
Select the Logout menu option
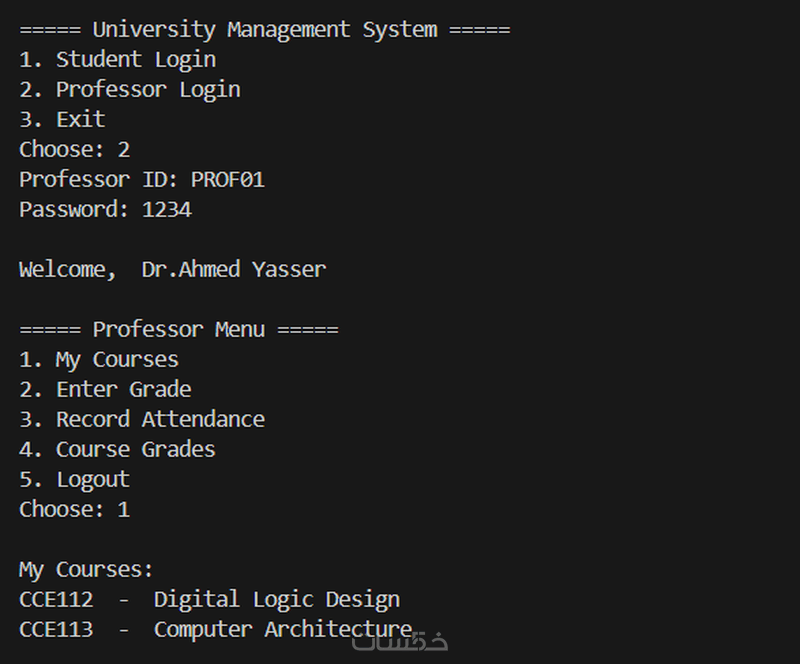[x=74, y=480]
